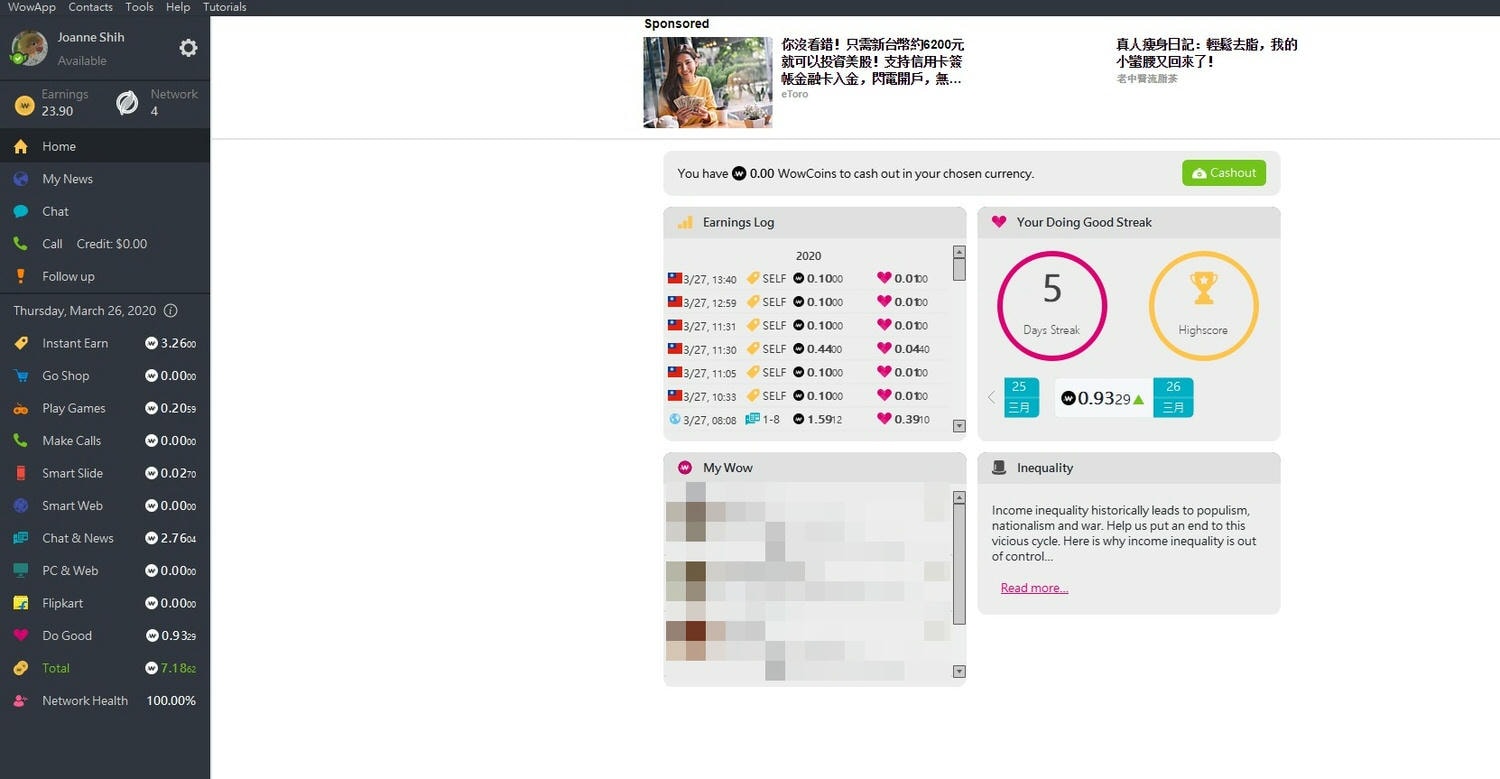Click the info icon beside Thursday date
Screen dimensions: 1500x779
(171, 311)
